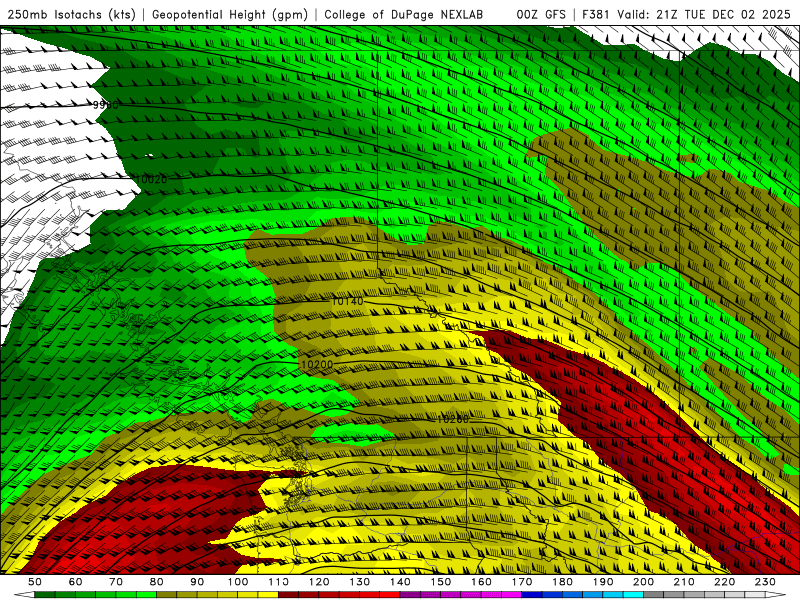This screenshot has height=600, width=800.
Task: Click the 180 knots scale label
Action: pyautogui.click(x=562, y=582)
